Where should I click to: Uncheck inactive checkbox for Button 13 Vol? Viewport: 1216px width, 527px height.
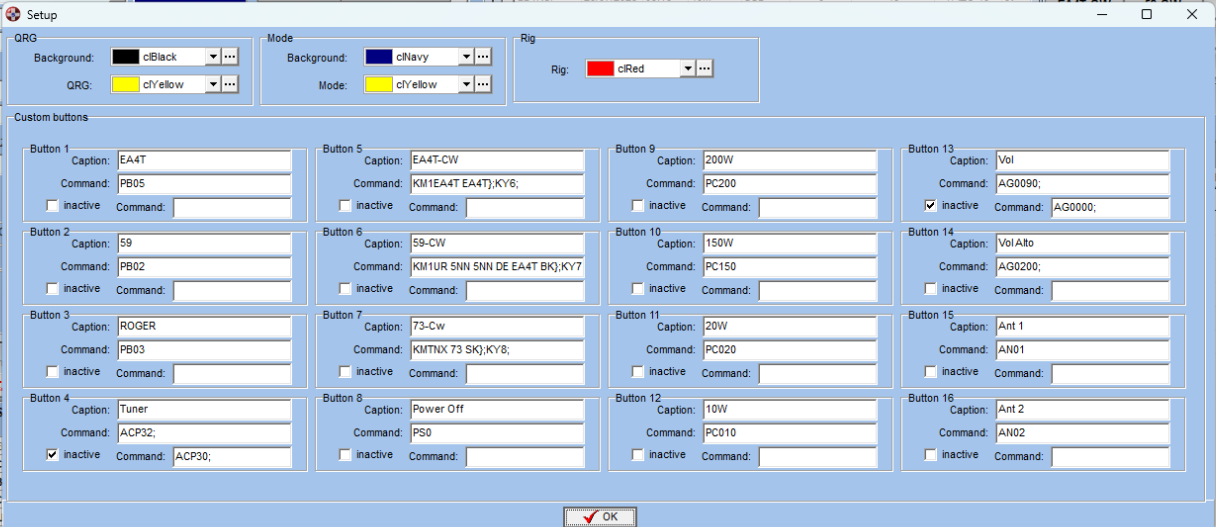point(930,206)
